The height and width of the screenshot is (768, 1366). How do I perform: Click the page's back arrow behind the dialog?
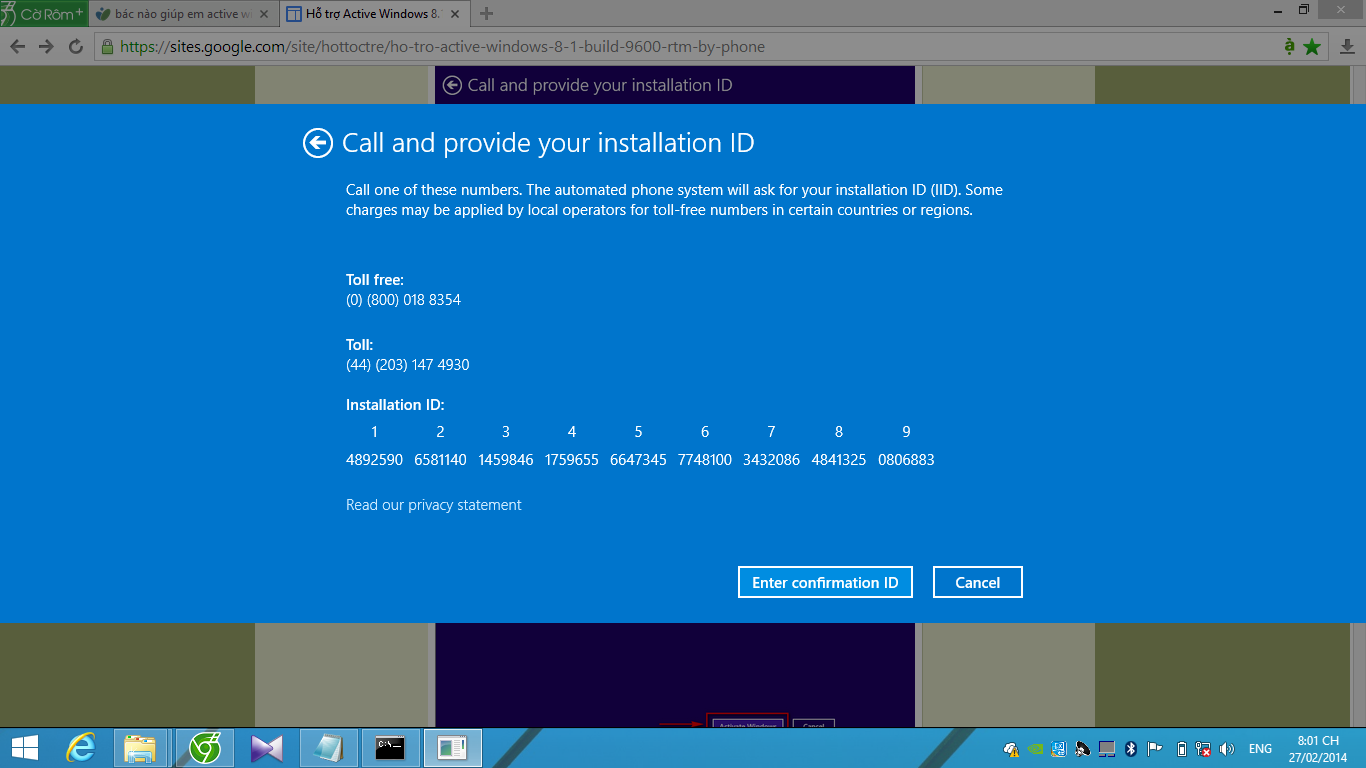coord(452,86)
